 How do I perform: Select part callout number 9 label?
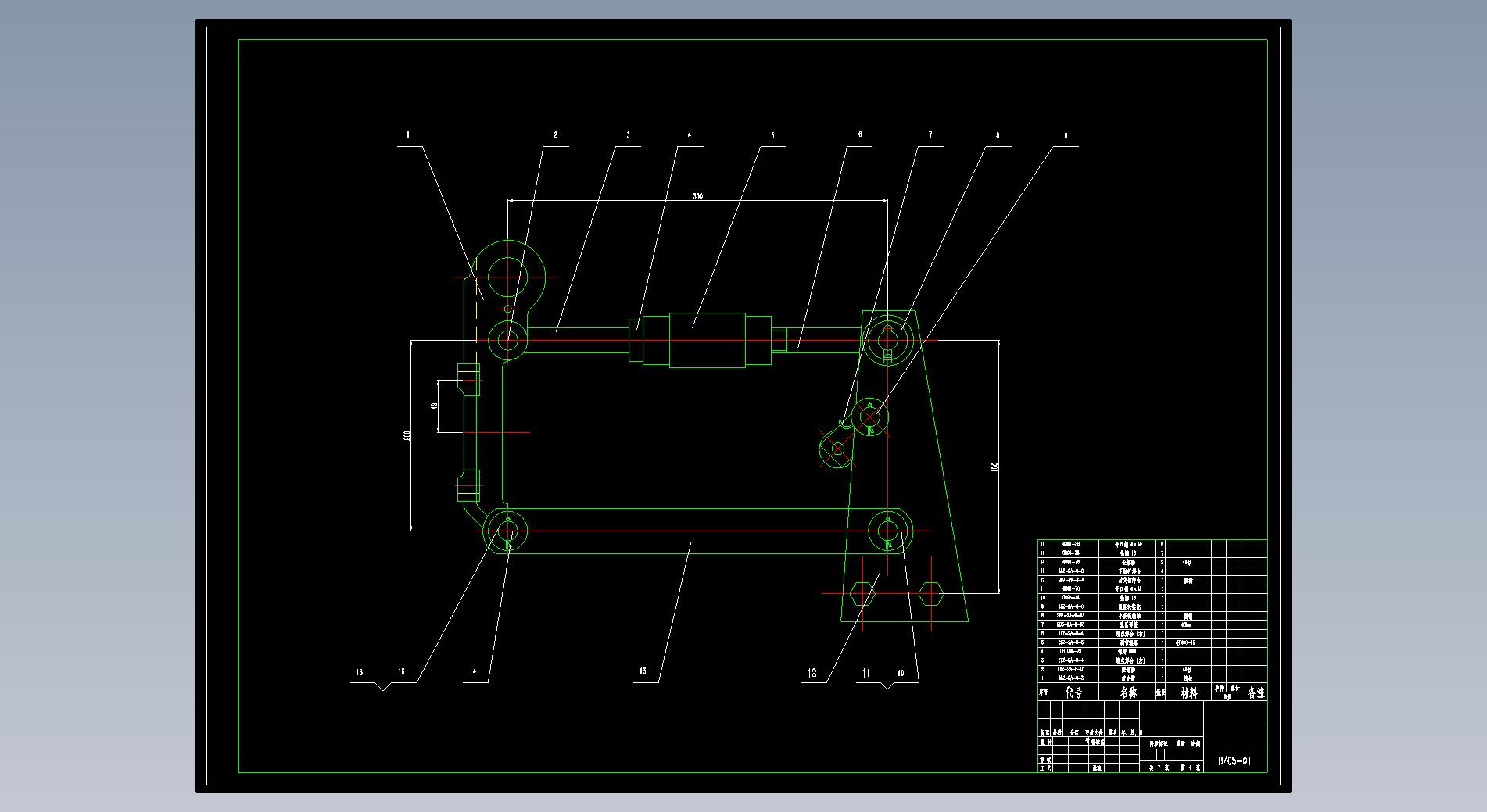click(1065, 135)
